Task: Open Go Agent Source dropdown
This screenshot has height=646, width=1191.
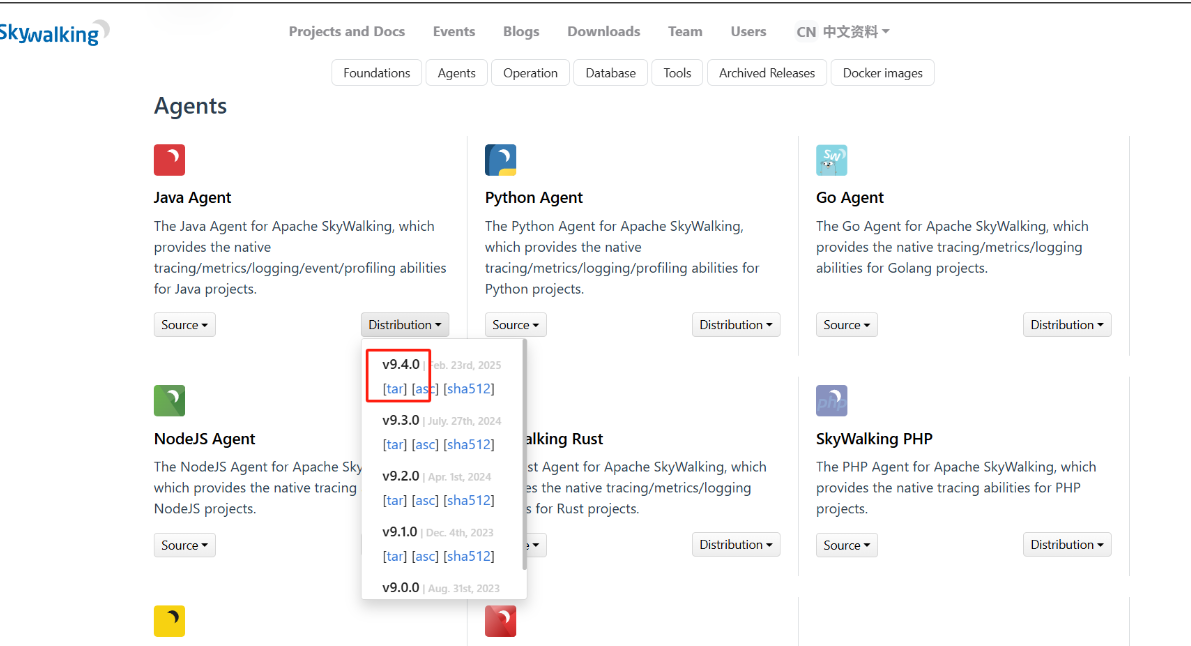Action: click(x=847, y=325)
